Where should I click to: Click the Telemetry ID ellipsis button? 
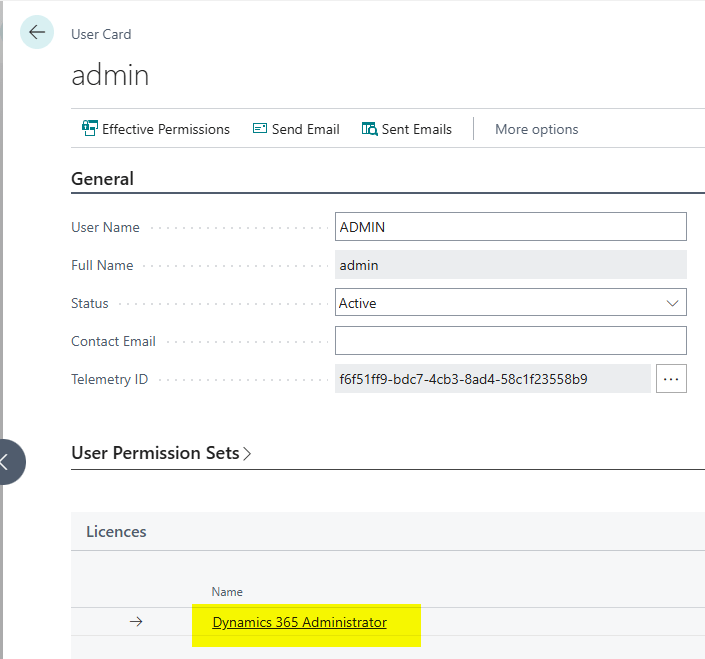671,379
